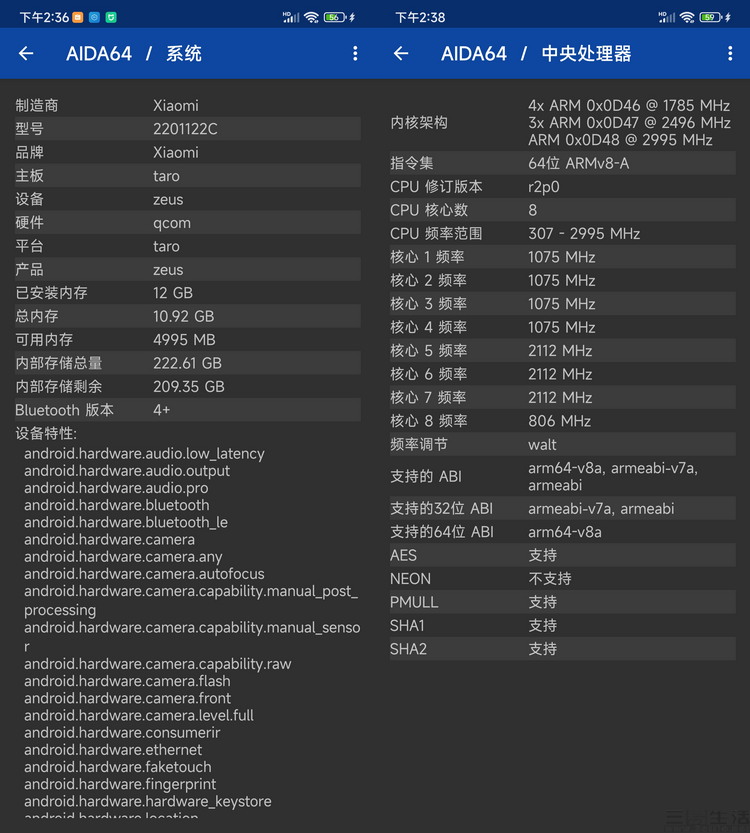750x833 pixels.
Task: Select SHA2 row 支持 value
Action: point(542,649)
